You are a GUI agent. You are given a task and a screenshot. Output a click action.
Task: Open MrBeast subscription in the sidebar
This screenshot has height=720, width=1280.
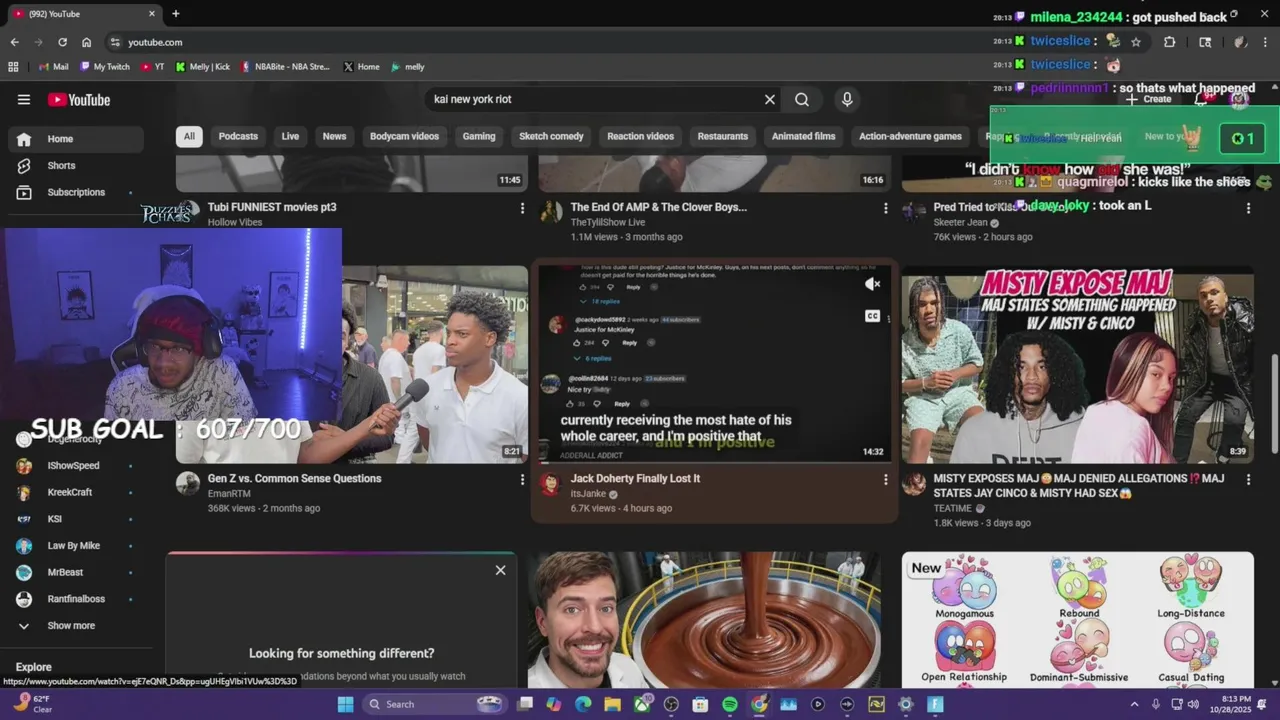point(76,572)
